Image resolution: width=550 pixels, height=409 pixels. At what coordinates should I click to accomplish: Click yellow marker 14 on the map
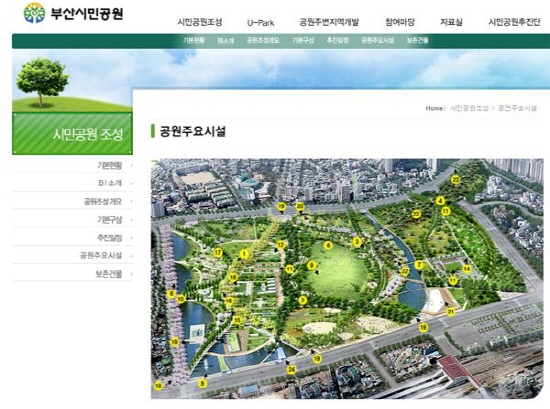(x=467, y=269)
